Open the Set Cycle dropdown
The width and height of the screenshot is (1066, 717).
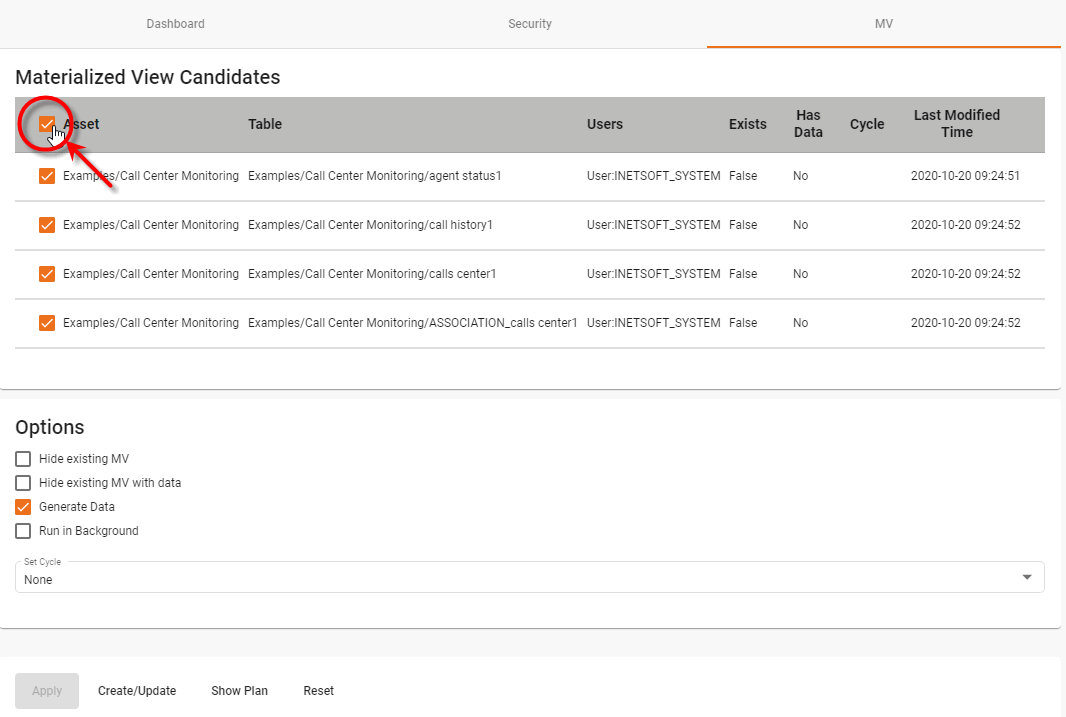point(530,578)
